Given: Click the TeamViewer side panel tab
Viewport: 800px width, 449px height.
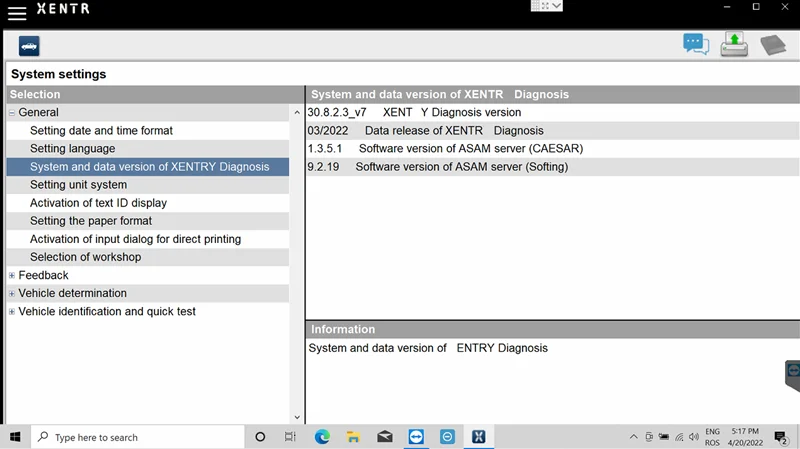Looking at the screenshot, I should (792, 375).
